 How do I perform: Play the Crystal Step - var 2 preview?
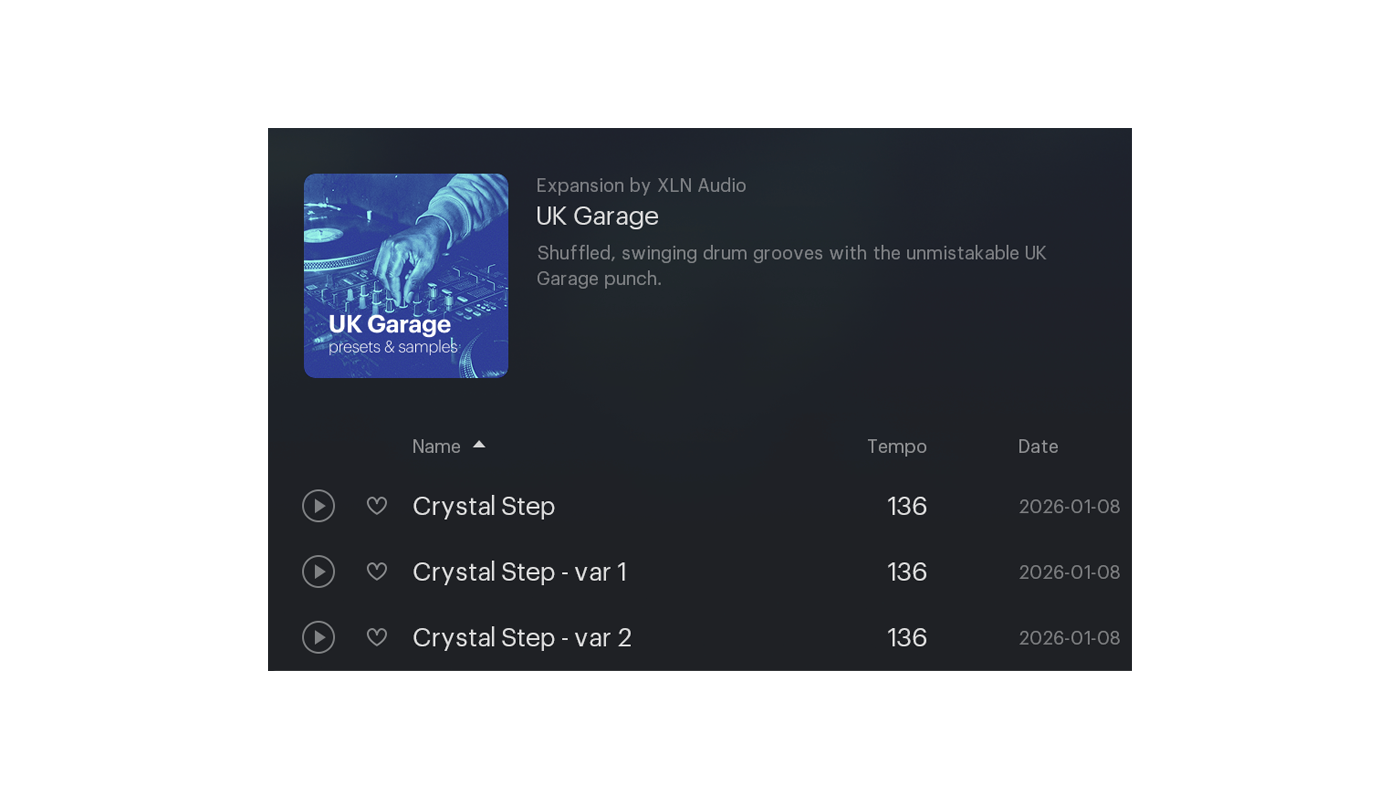(x=318, y=637)
